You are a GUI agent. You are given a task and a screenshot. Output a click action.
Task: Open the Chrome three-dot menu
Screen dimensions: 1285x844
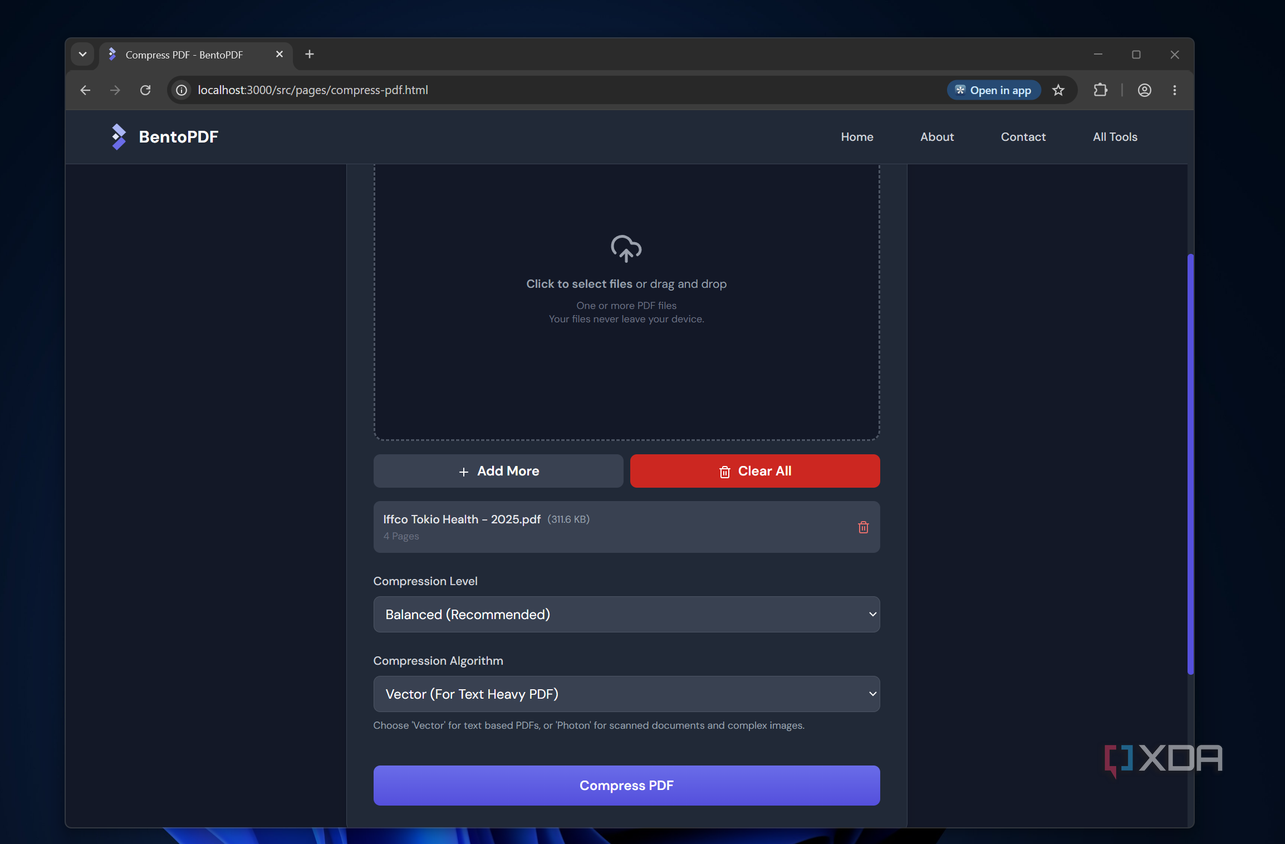pyautogui.click(x=1174, y=90)
